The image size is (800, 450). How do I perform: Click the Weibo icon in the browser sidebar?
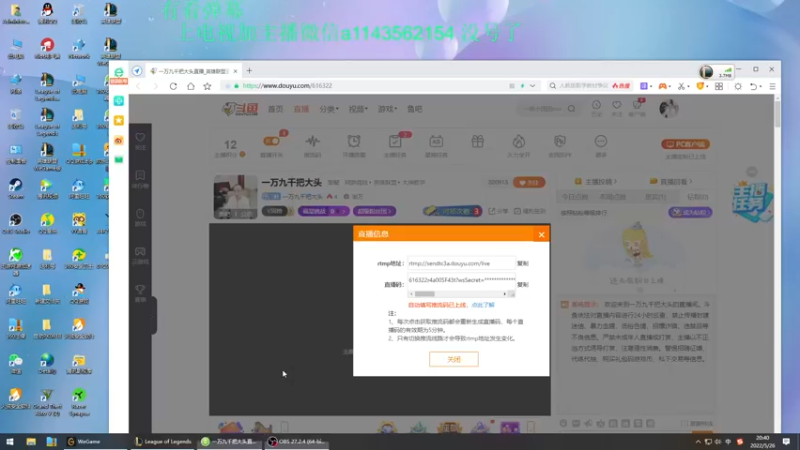119,140
